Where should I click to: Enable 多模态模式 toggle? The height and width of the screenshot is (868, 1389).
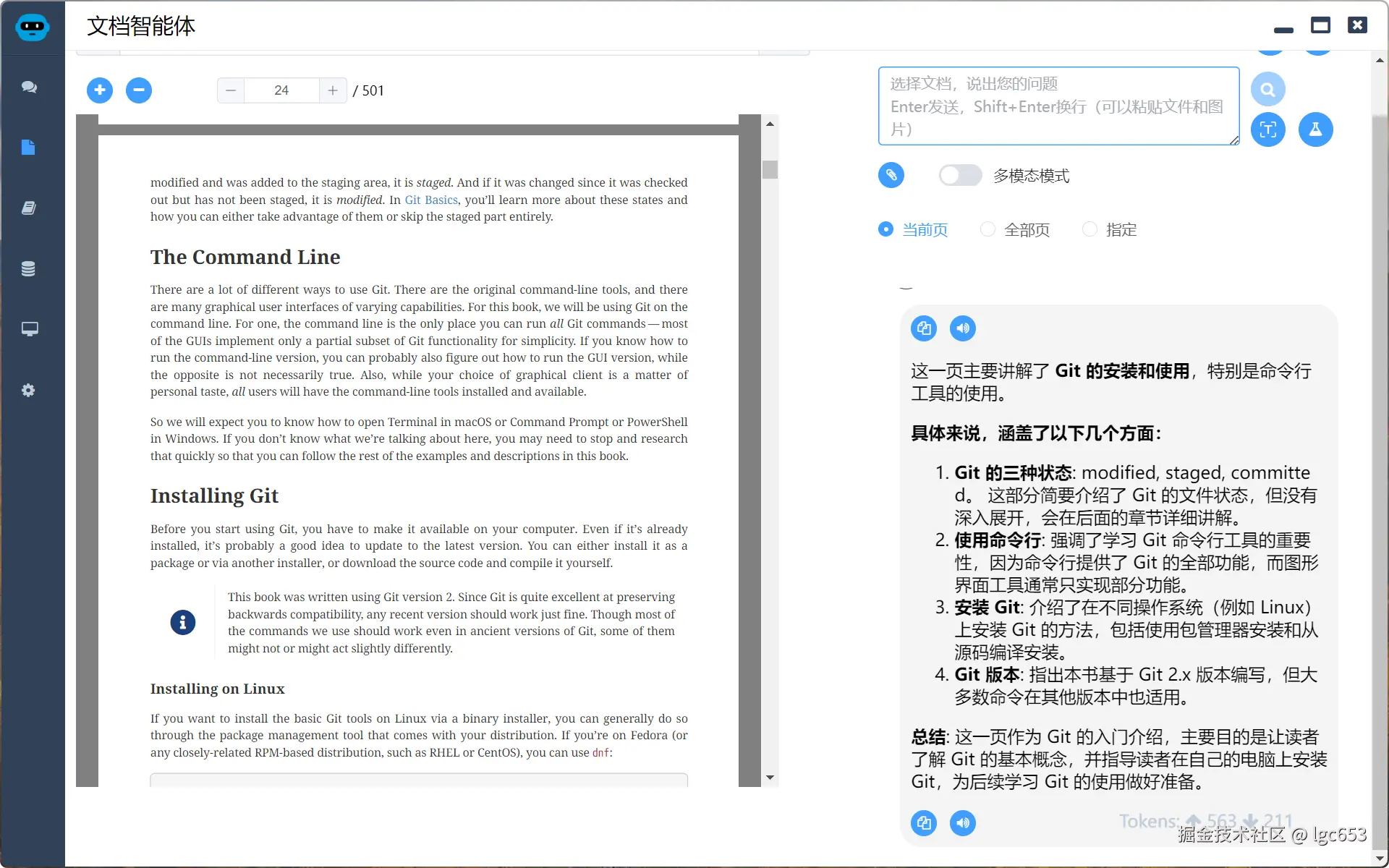pos(959,175)
